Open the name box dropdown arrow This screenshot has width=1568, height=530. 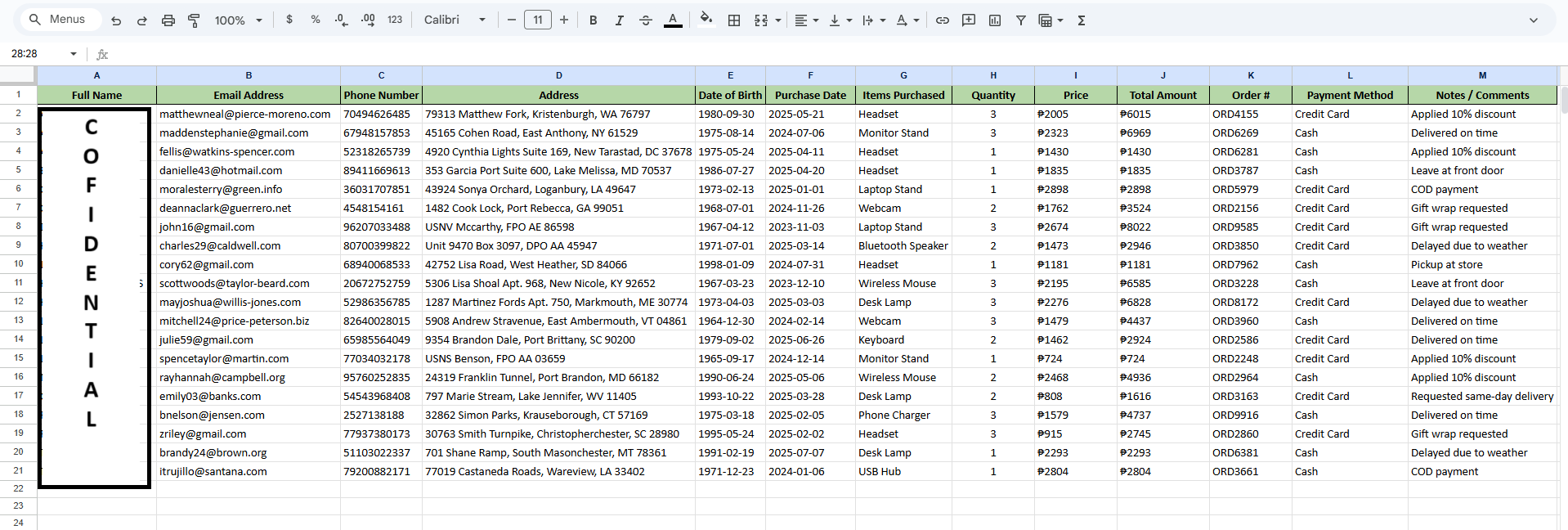click(74, 54)
